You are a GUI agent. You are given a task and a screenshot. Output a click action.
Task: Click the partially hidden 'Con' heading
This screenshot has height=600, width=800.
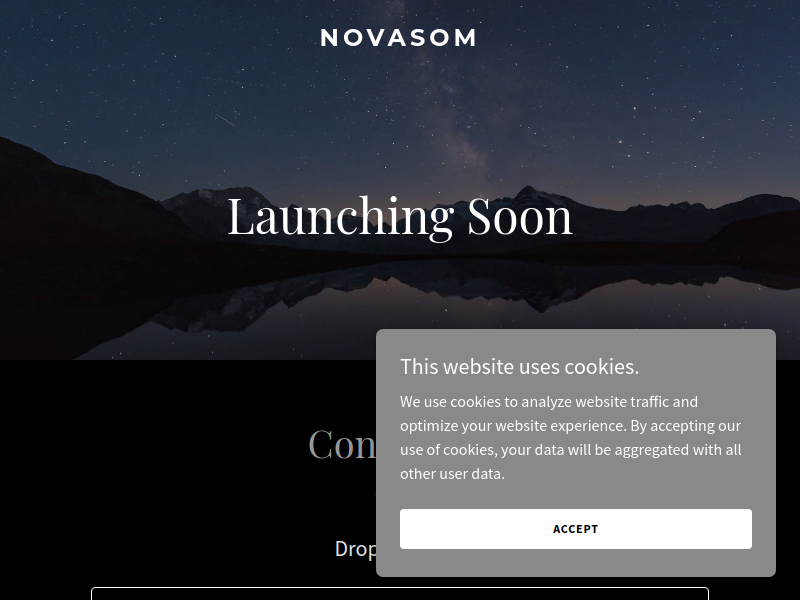[x=342, y=444]
